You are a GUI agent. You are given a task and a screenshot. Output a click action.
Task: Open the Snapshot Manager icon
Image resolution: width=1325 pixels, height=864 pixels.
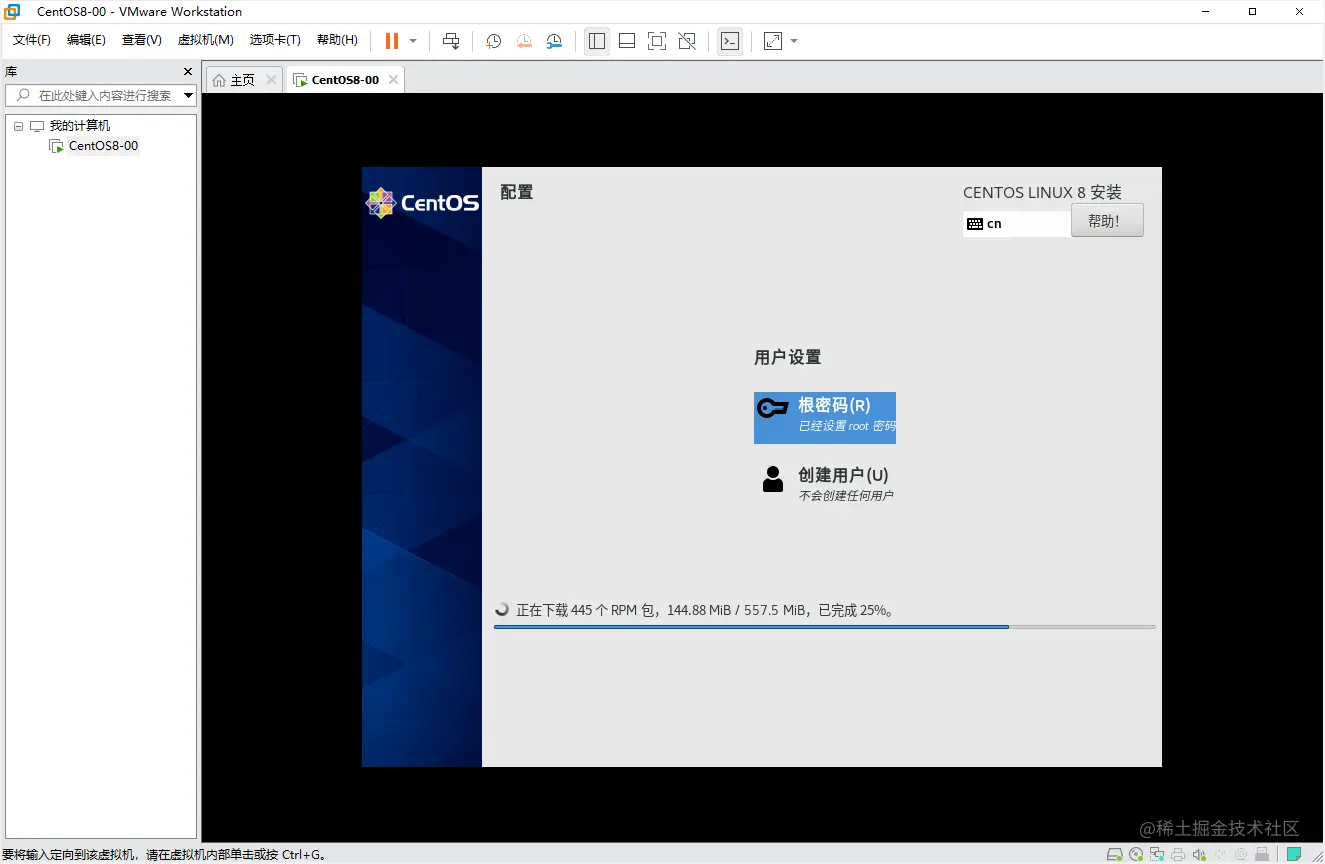(x=554, y=41)
